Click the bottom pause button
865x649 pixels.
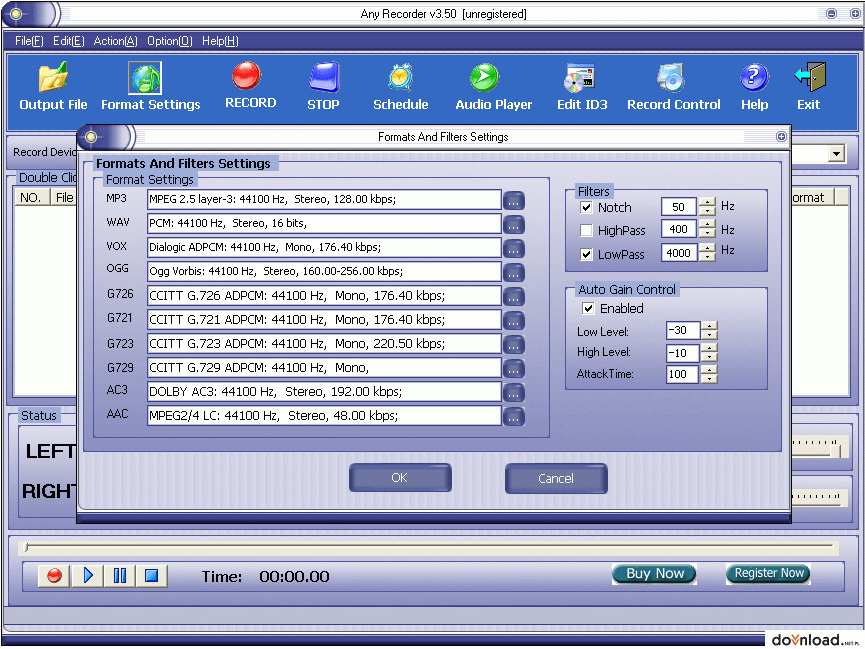119,576
